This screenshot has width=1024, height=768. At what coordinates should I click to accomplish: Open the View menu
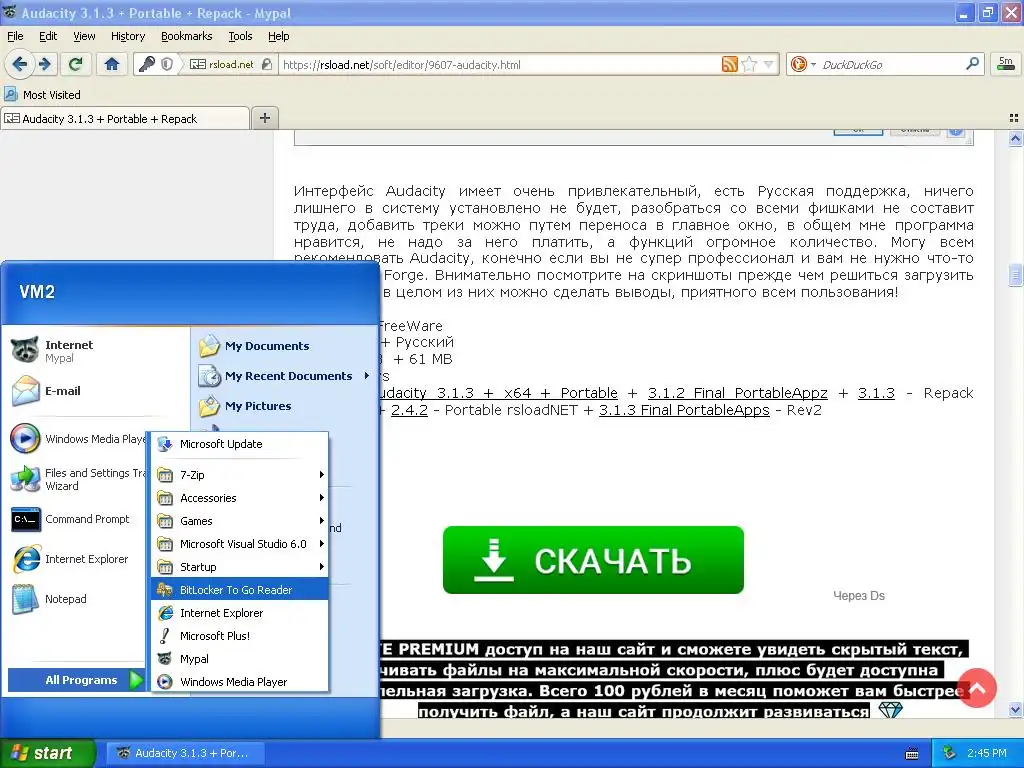point(84,36)
